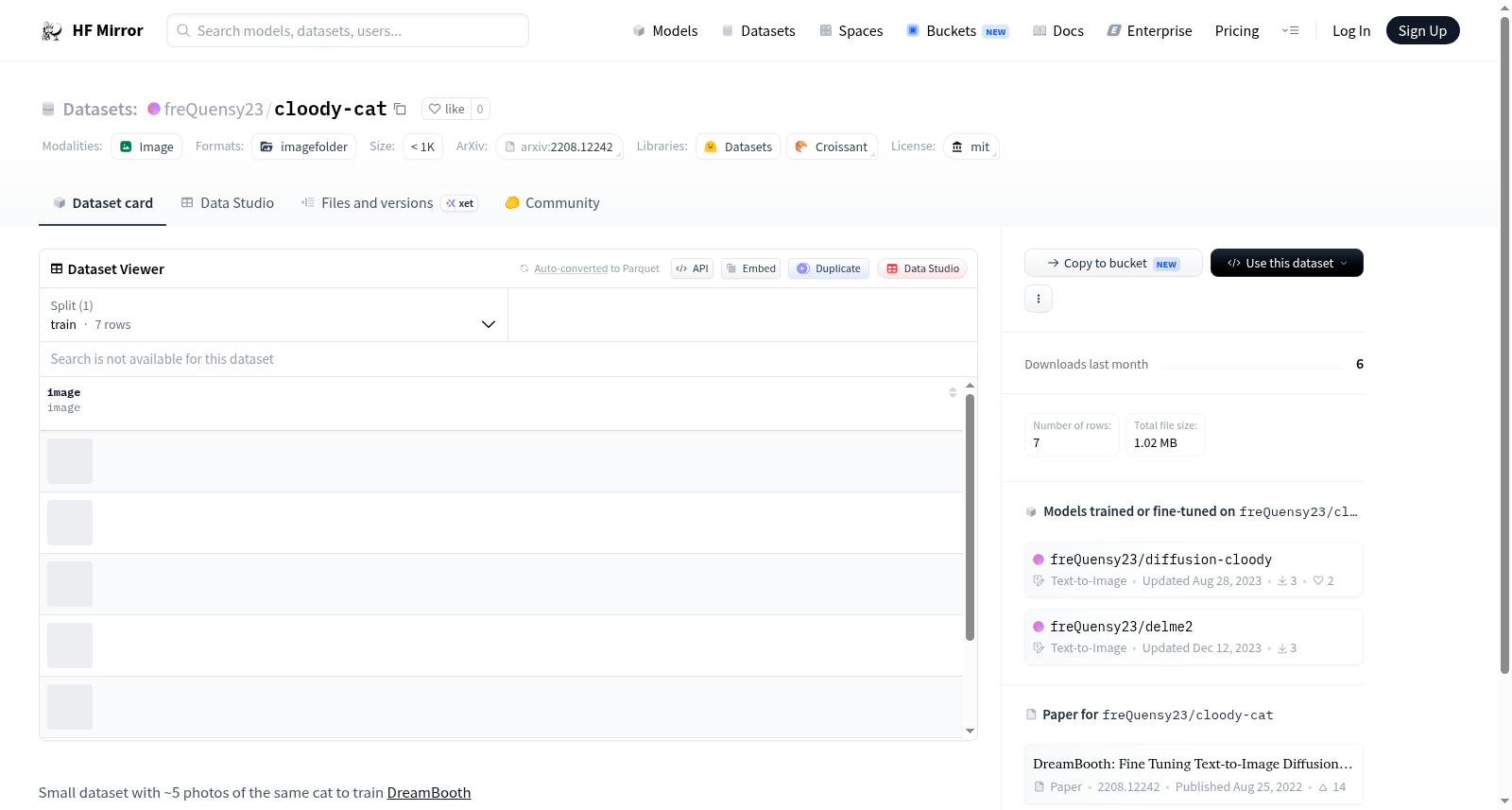1512x810 pixels.
Task: Open Data Studio from the viewer toolbar
Action: [x=922, y=268]
